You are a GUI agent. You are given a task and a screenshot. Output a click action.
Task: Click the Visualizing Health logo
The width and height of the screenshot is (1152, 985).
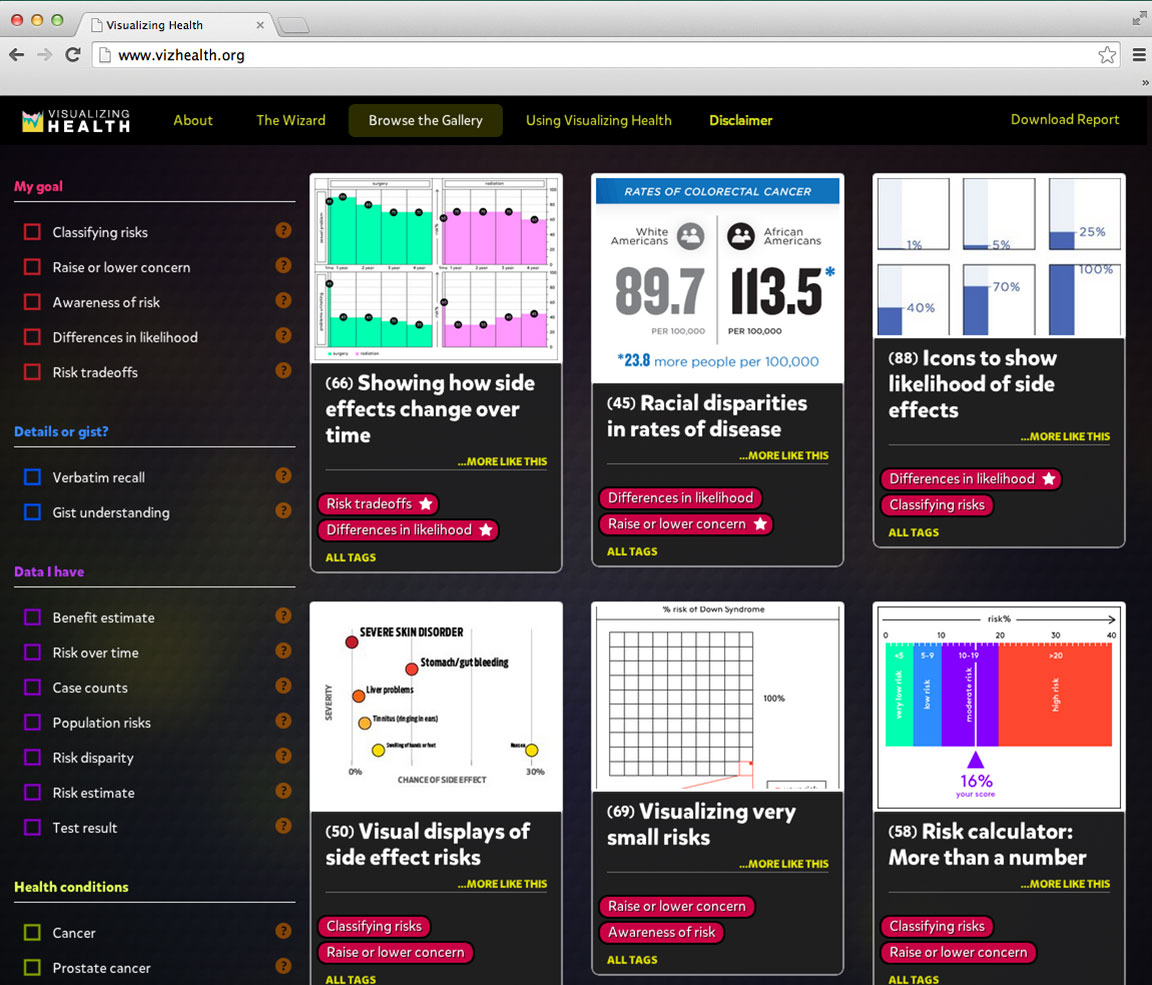point(76,120)
